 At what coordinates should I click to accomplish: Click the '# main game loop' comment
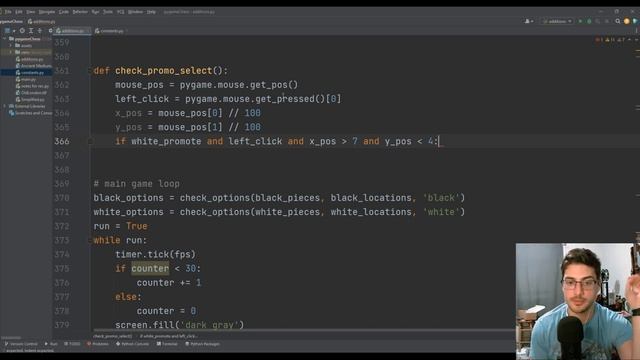point(137,184)
